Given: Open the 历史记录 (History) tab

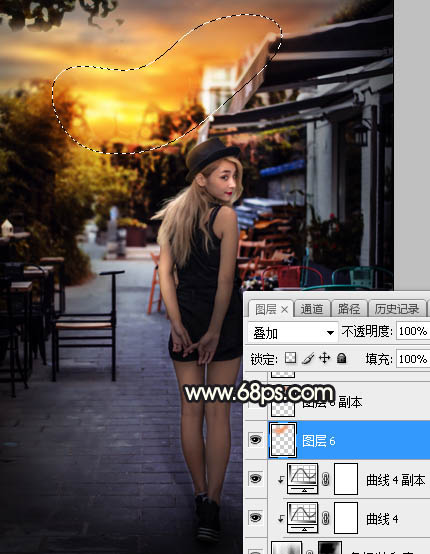Looking at the screenshot, I should pos(397,310).
